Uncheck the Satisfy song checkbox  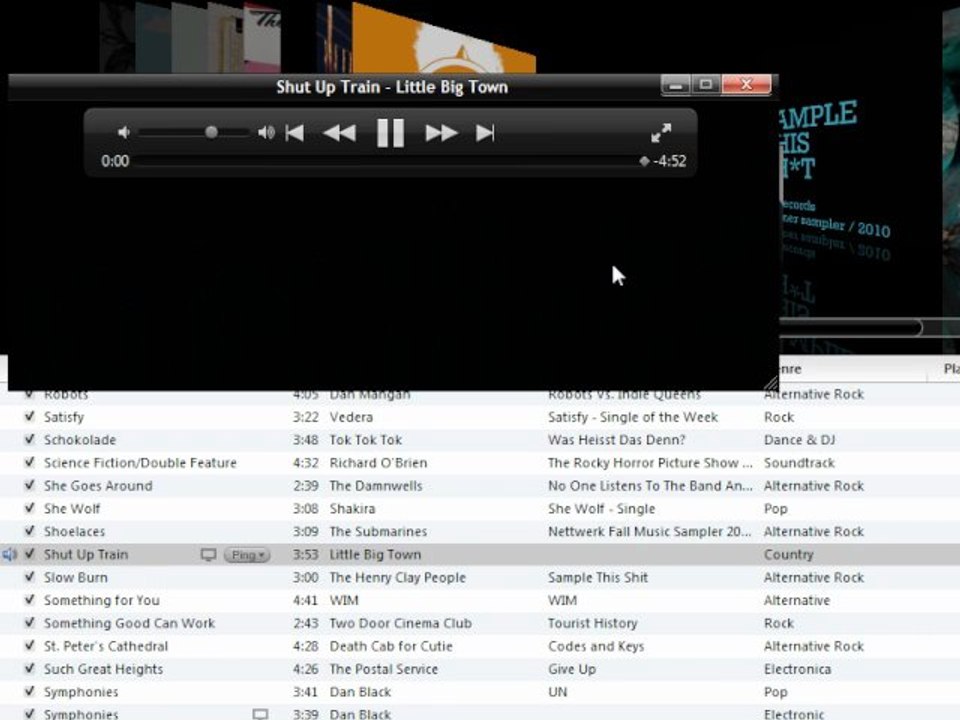point(29,417)
